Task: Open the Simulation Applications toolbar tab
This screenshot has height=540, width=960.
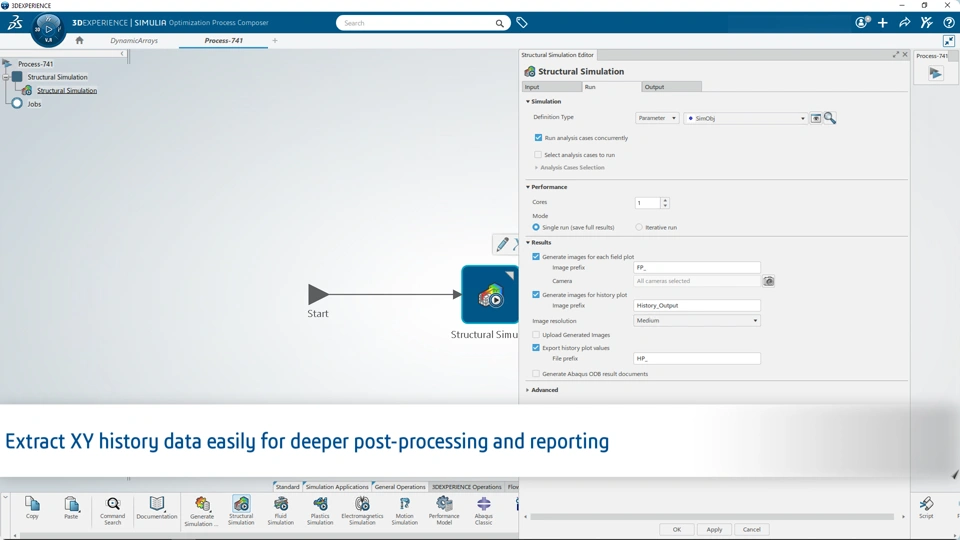Action: coord(337,487)
